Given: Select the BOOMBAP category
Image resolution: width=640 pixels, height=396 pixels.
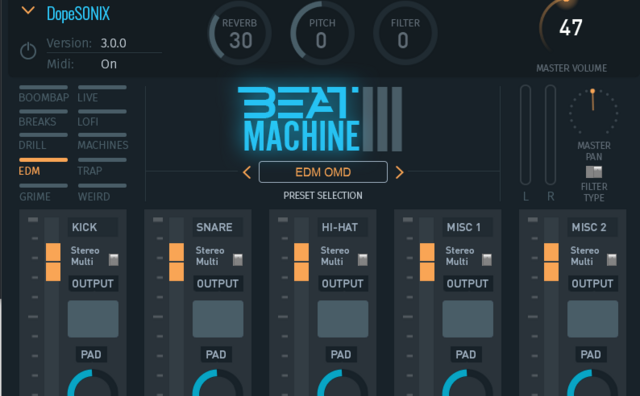Looking at the screenshot, I should [44, 94].
